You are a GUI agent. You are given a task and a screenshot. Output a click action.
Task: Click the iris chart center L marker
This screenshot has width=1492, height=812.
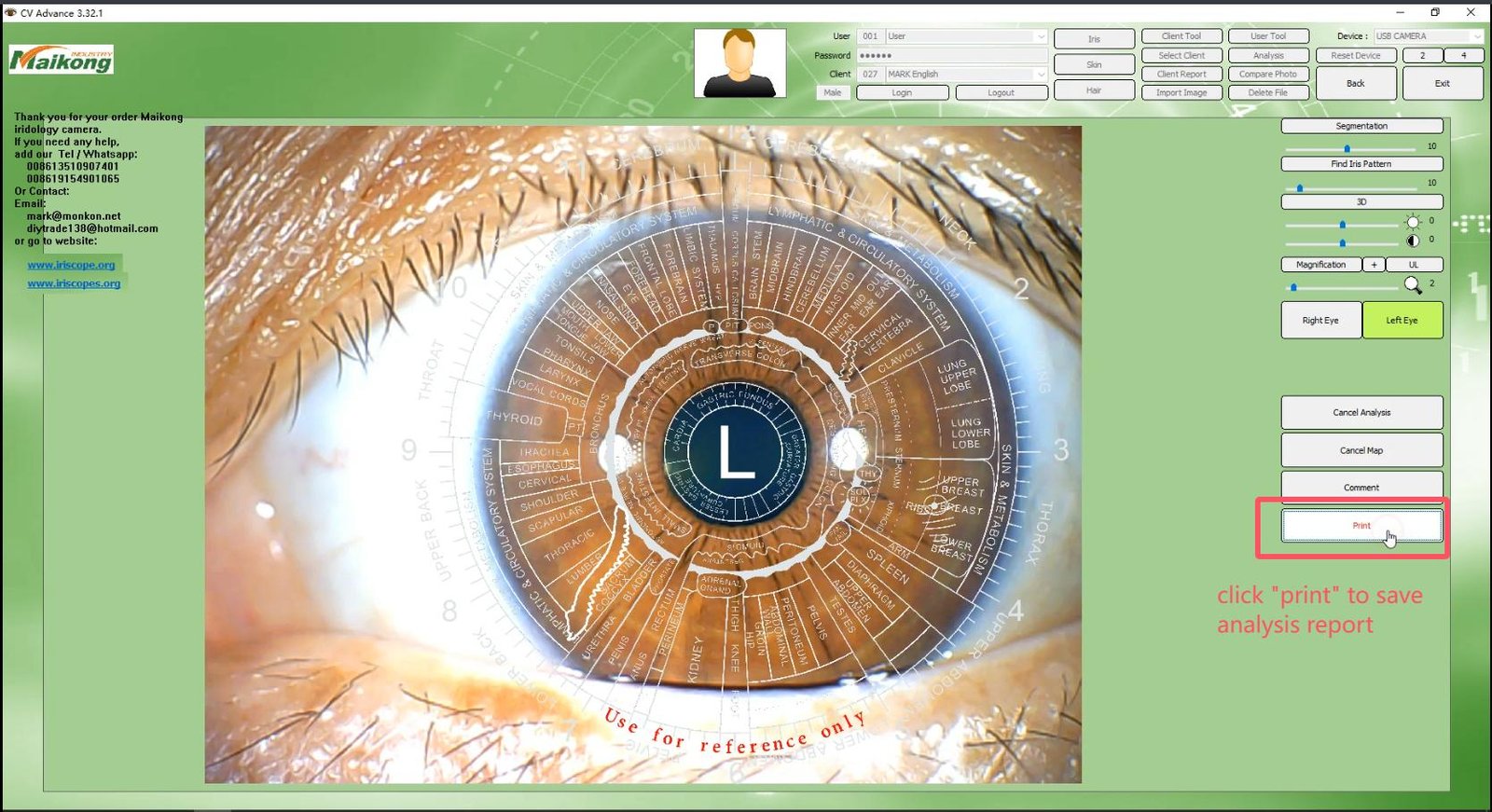click(x=736, y=451)
